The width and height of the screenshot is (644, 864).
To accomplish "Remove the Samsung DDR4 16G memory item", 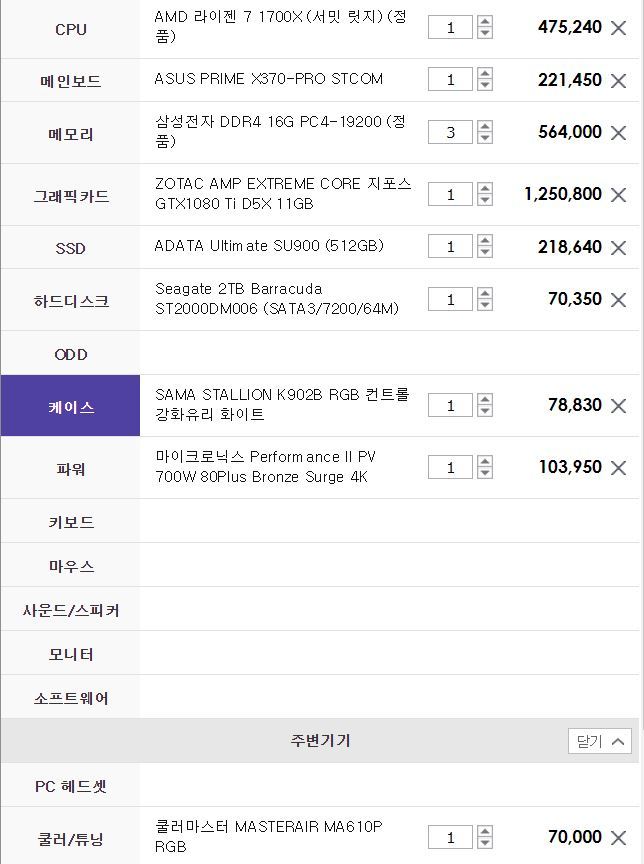I will [618, 133].
